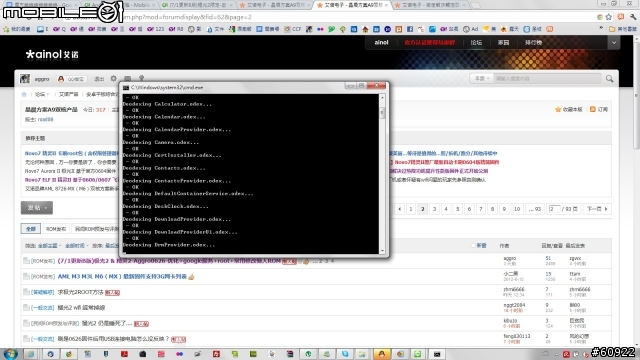Click the cmd window scrollbar thumb
Viewport: 640px width, 360px height.
point(382,113)
